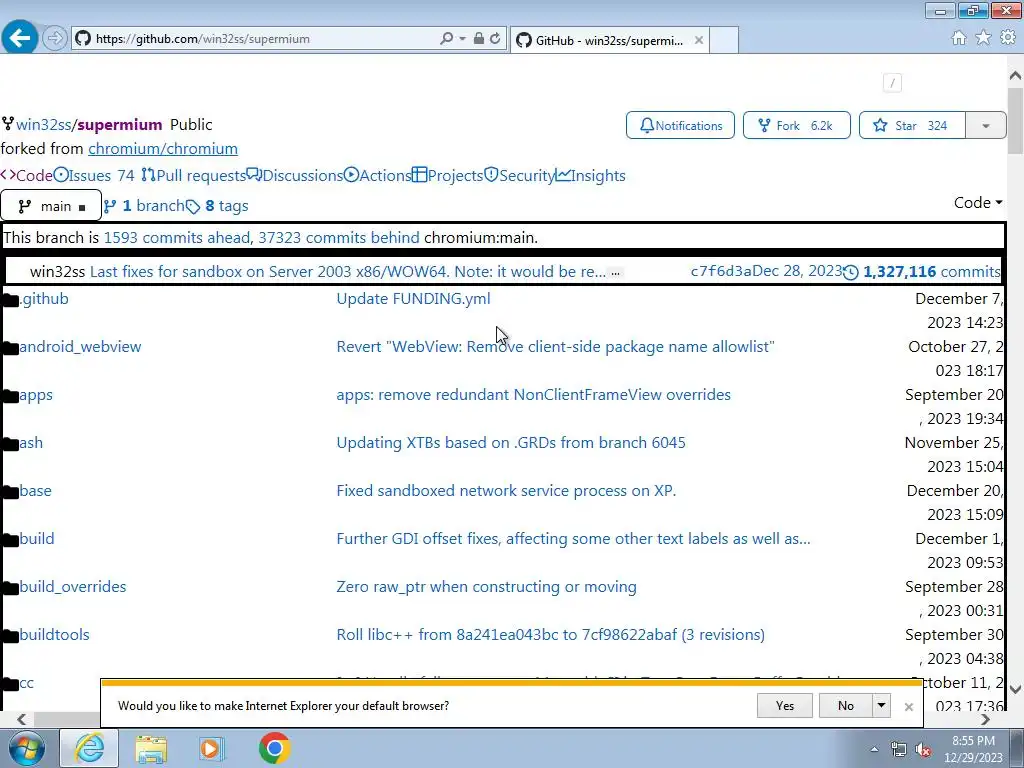Open the buildtools folder
The width and height of the screenshot is (1024, 768).
(x=54, y=635)
